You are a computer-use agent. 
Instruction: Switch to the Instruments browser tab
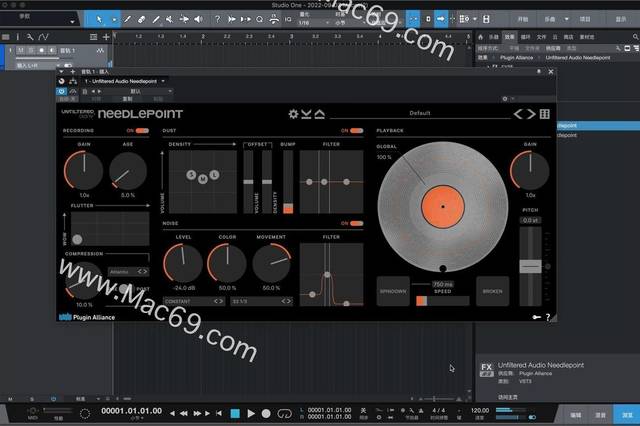pos(494,37)
